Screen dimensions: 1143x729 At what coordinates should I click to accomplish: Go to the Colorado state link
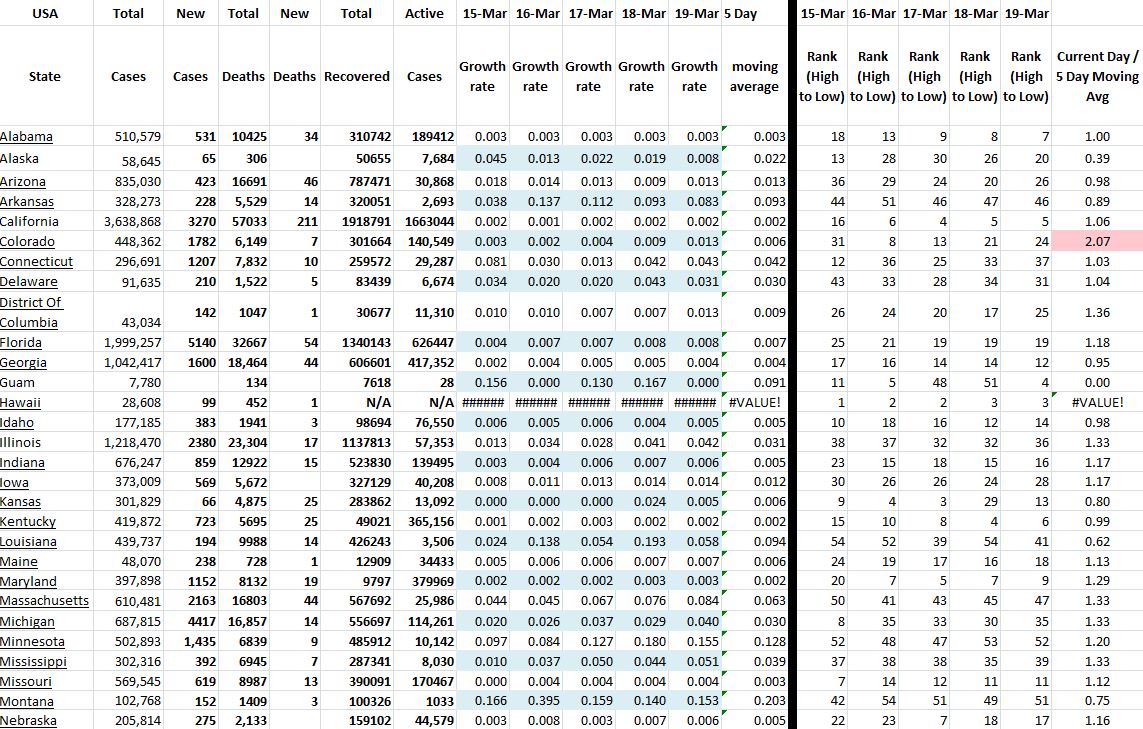click(x=28, y=242)
